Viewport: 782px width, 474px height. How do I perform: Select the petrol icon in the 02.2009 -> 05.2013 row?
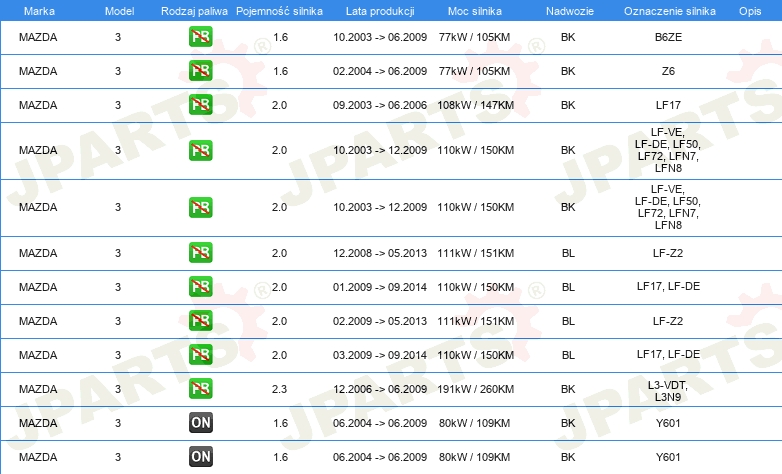point(200,321)
